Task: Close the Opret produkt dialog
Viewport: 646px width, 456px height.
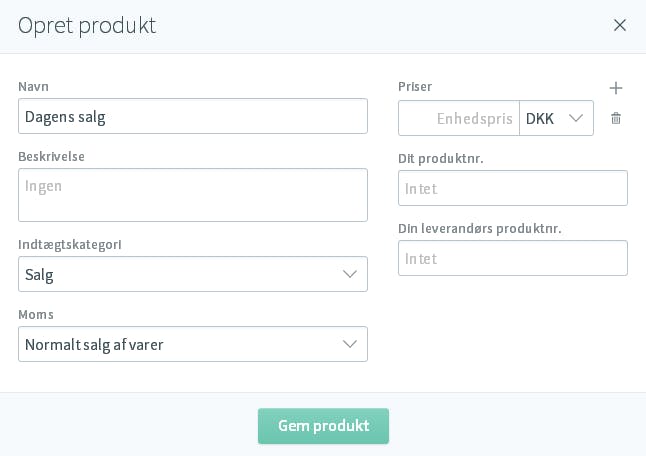Action: (x=619, y=25)
